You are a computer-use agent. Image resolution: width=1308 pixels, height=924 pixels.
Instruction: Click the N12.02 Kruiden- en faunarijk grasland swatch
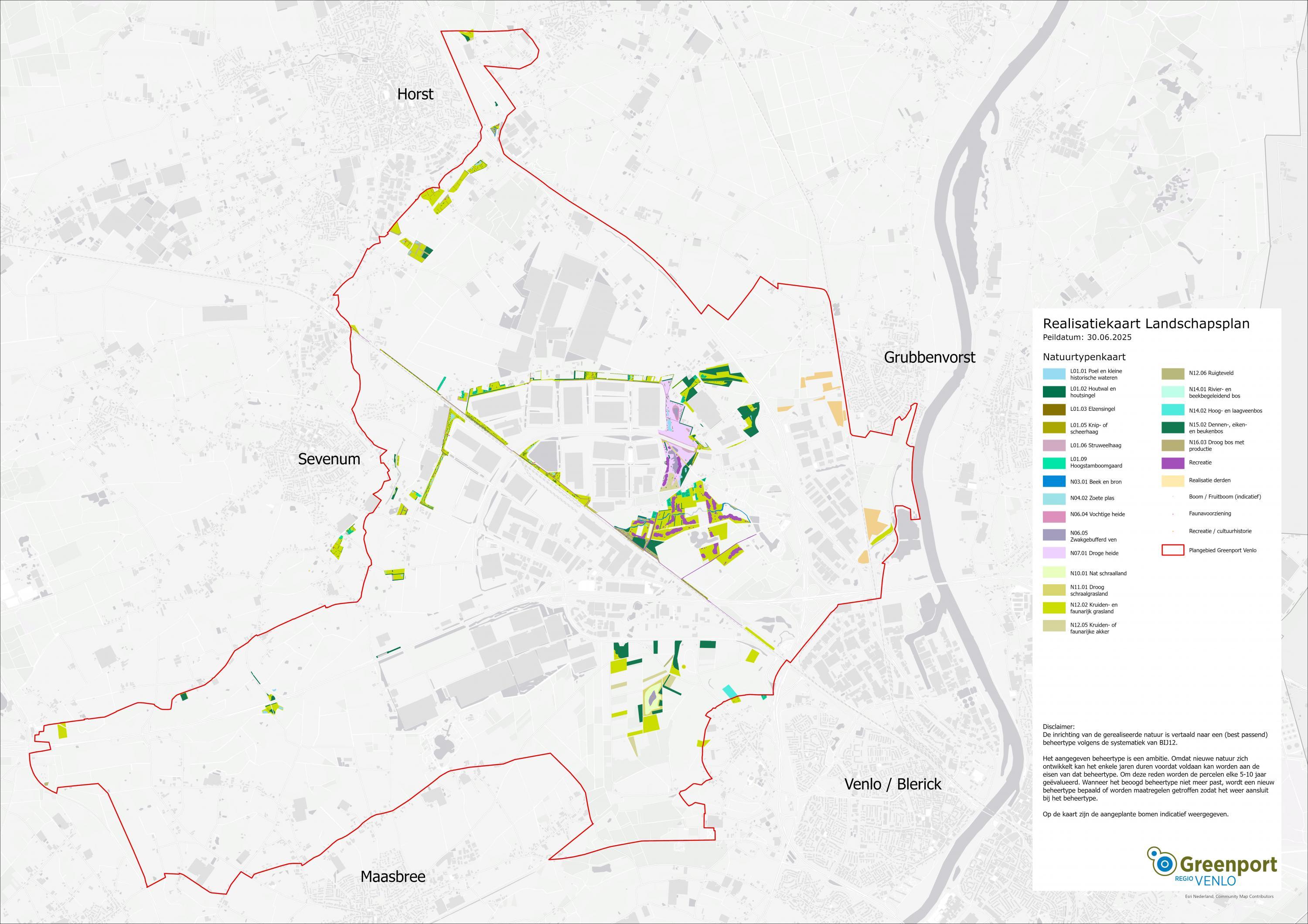click(x=1055, y=608)
